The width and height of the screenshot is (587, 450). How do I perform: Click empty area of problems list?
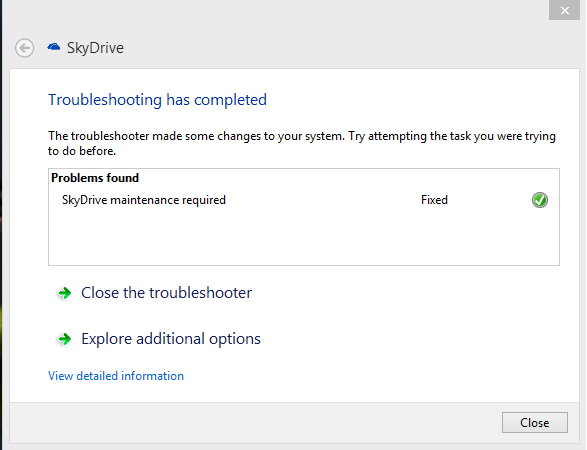pyautogui.click(x=304, y=237)
